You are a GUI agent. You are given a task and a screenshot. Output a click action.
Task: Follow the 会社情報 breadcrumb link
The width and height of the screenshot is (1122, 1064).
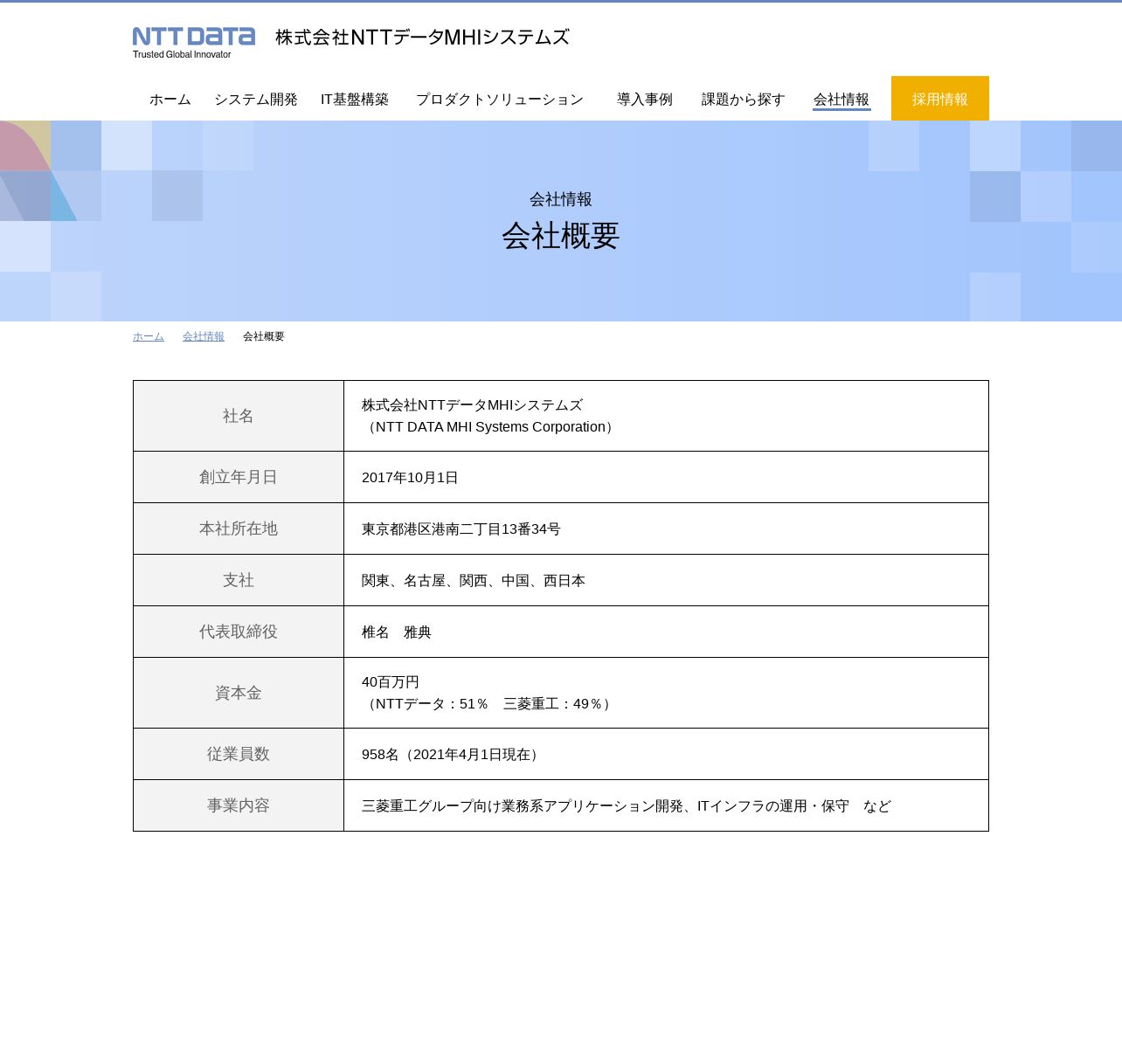204,336
